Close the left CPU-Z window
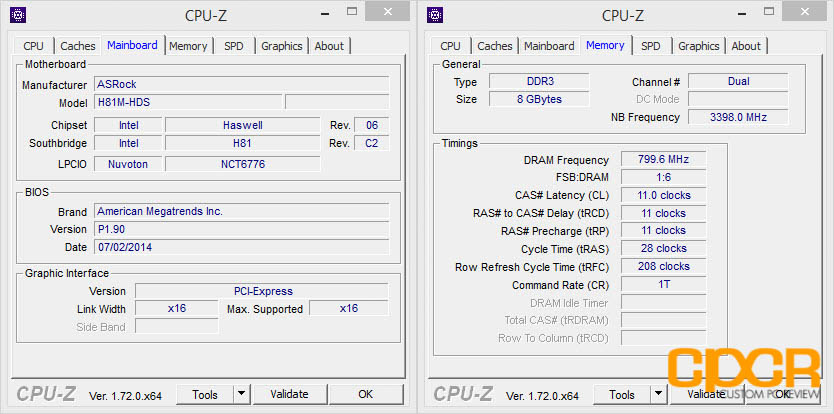 tap(387, 11)
